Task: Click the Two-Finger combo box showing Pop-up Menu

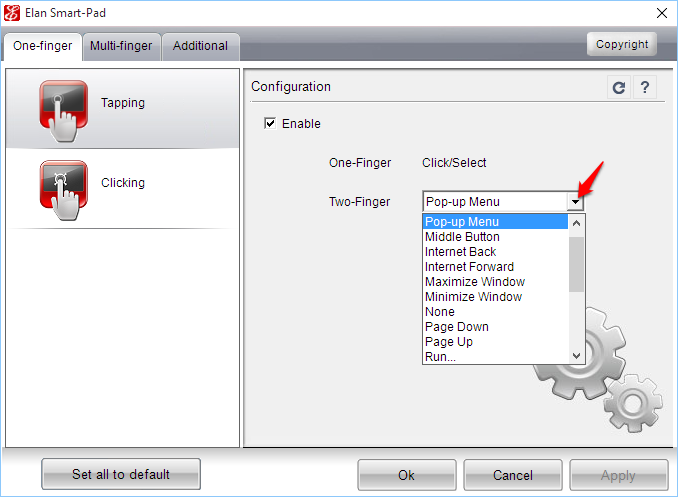Action: tap(503, 202)
